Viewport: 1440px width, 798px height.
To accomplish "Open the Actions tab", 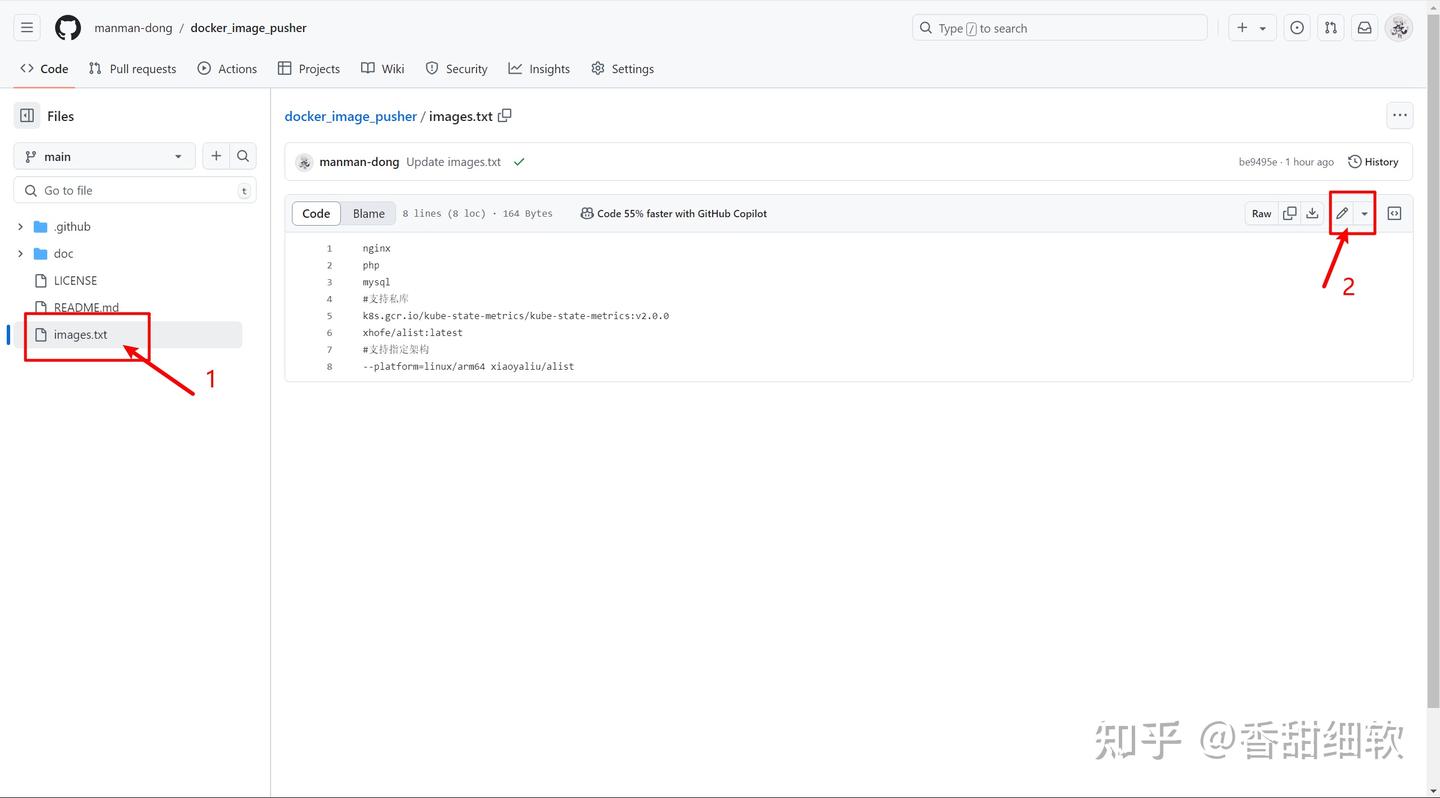I will click(x=227, y=68).
